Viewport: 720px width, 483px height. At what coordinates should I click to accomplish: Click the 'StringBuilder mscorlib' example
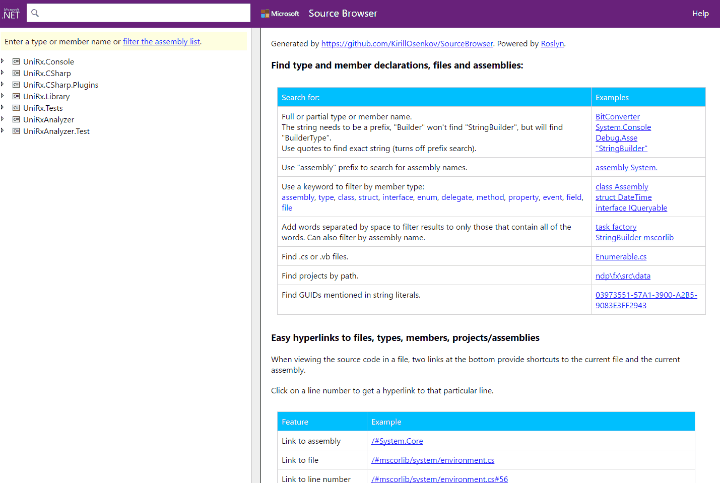[634, 237]
